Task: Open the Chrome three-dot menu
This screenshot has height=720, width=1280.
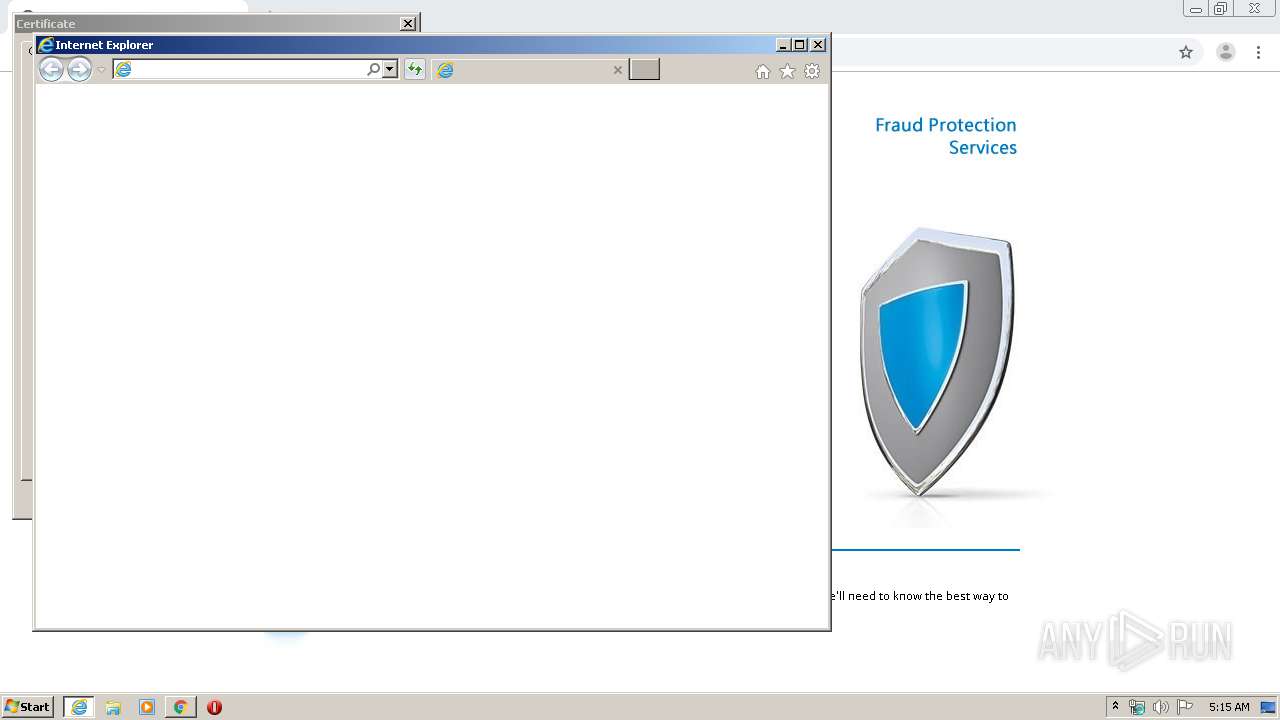Action: click(x=1258, y=52)
